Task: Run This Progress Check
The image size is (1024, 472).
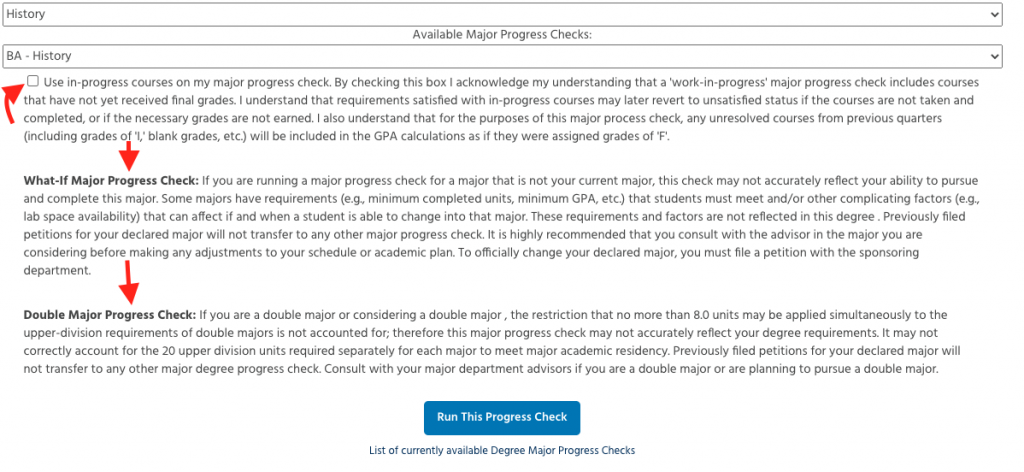Action: (x=502, y=417)
